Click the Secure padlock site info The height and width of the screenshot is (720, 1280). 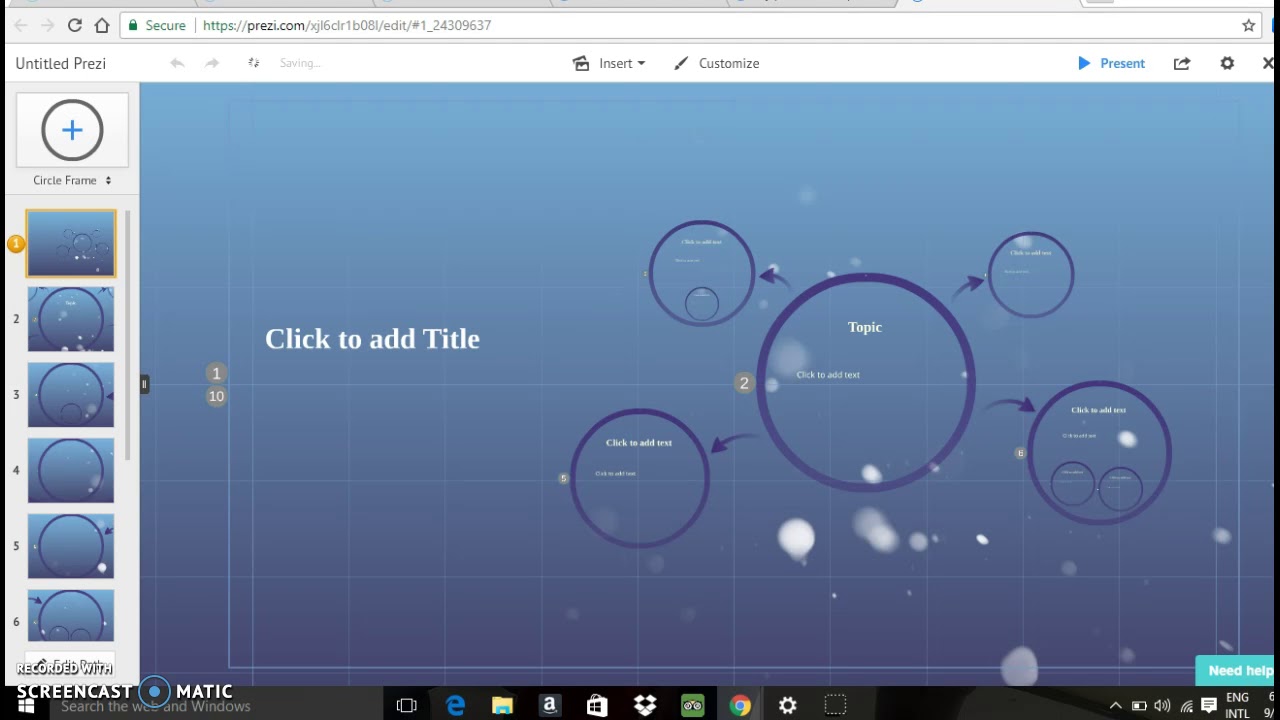[x=156, y=25]
